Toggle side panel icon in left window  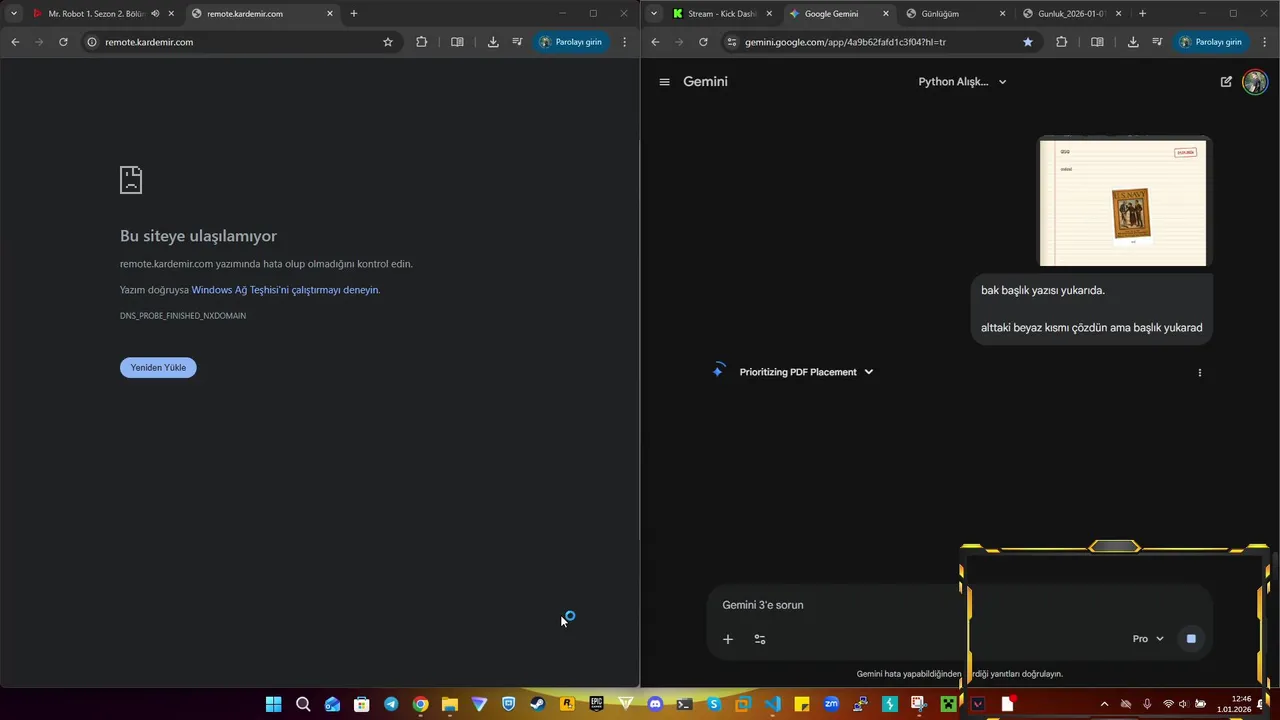[457, 42]
